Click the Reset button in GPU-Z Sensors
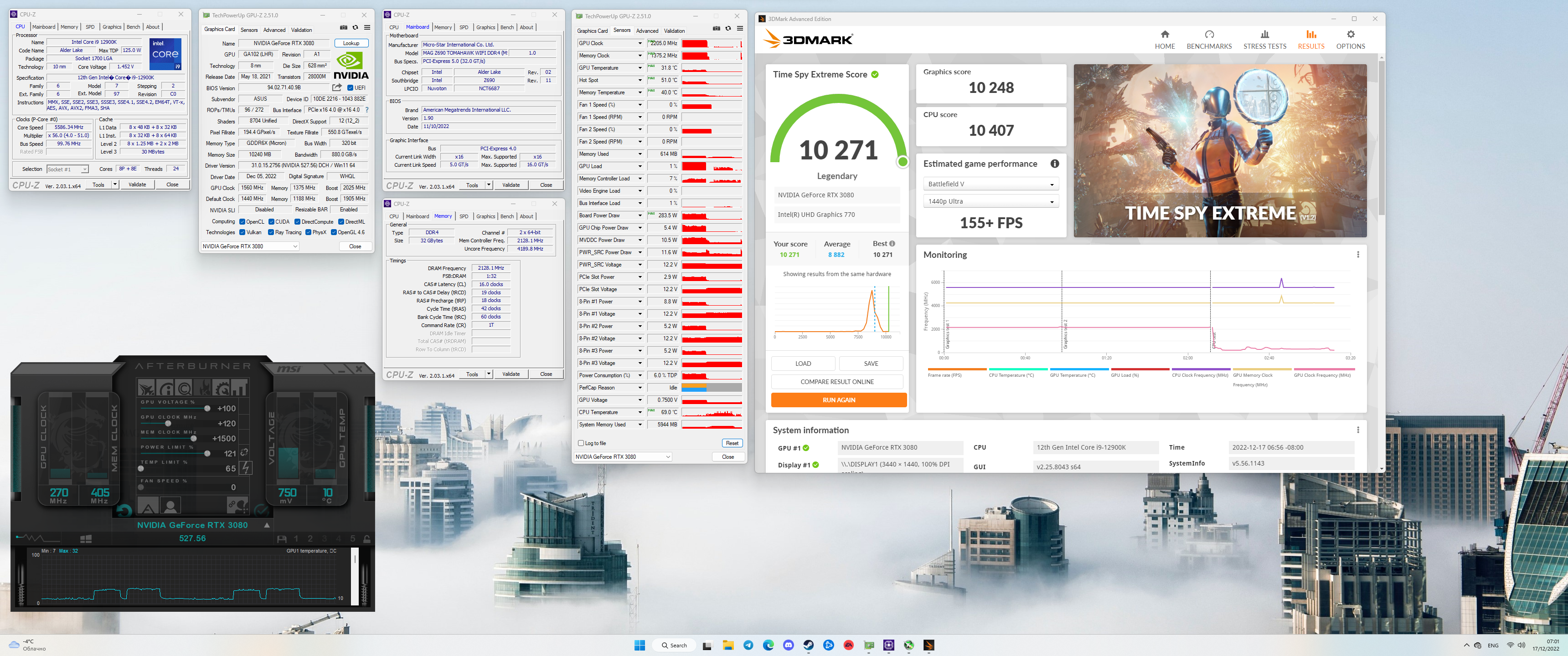Image resolution: width=1568 pixels, height=656 pixels. click(732, 443)
